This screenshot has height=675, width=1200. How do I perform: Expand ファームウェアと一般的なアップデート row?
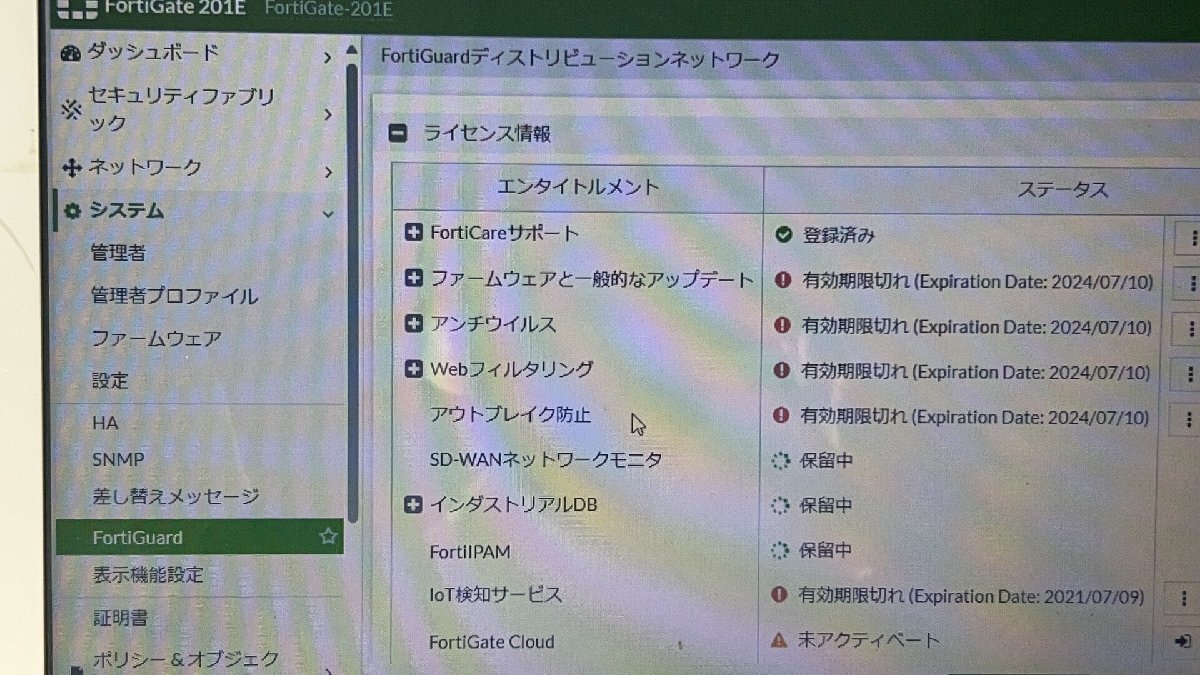[414, 279]
